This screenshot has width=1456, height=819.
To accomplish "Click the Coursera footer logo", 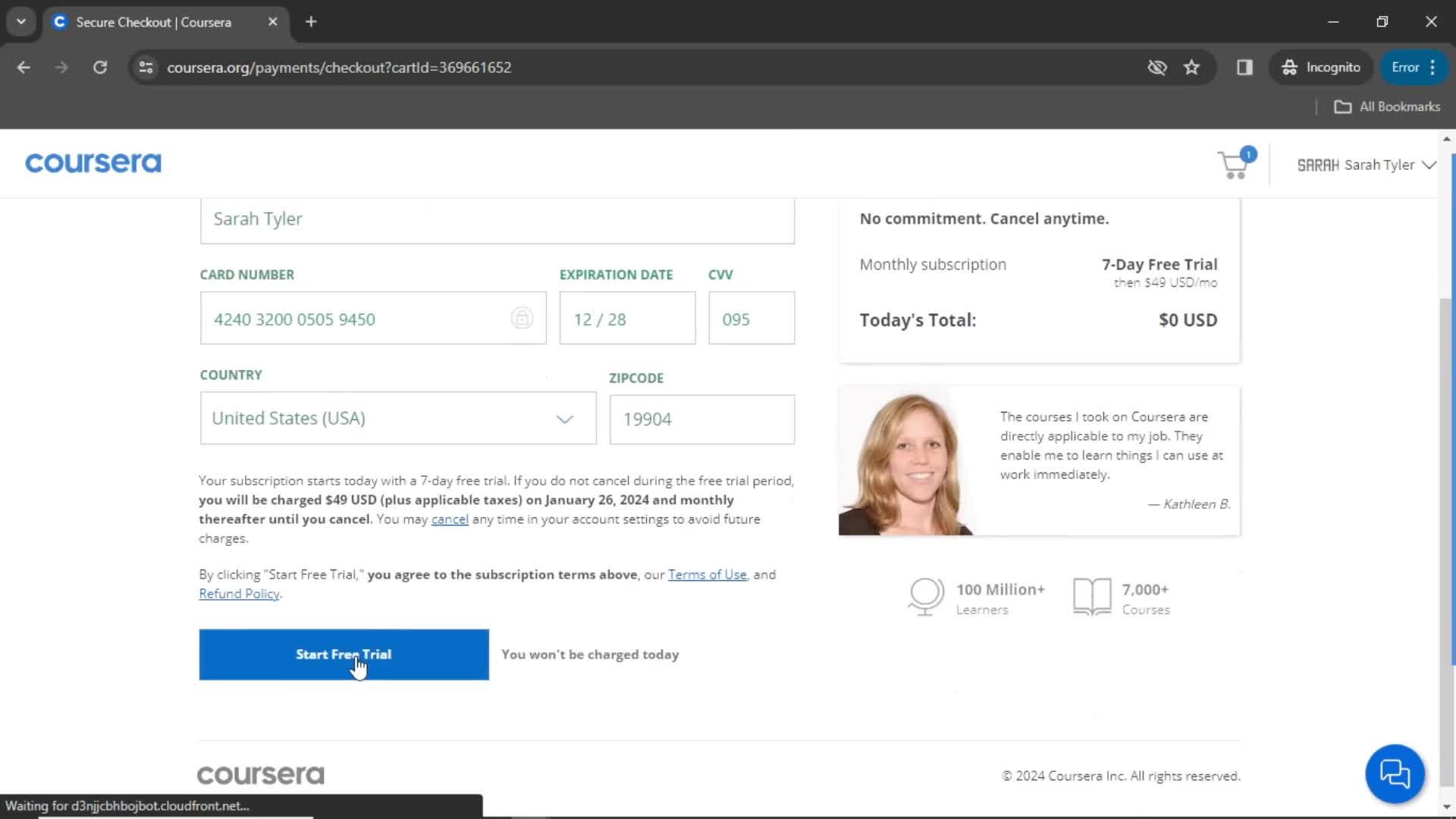I will click(260, 775).
